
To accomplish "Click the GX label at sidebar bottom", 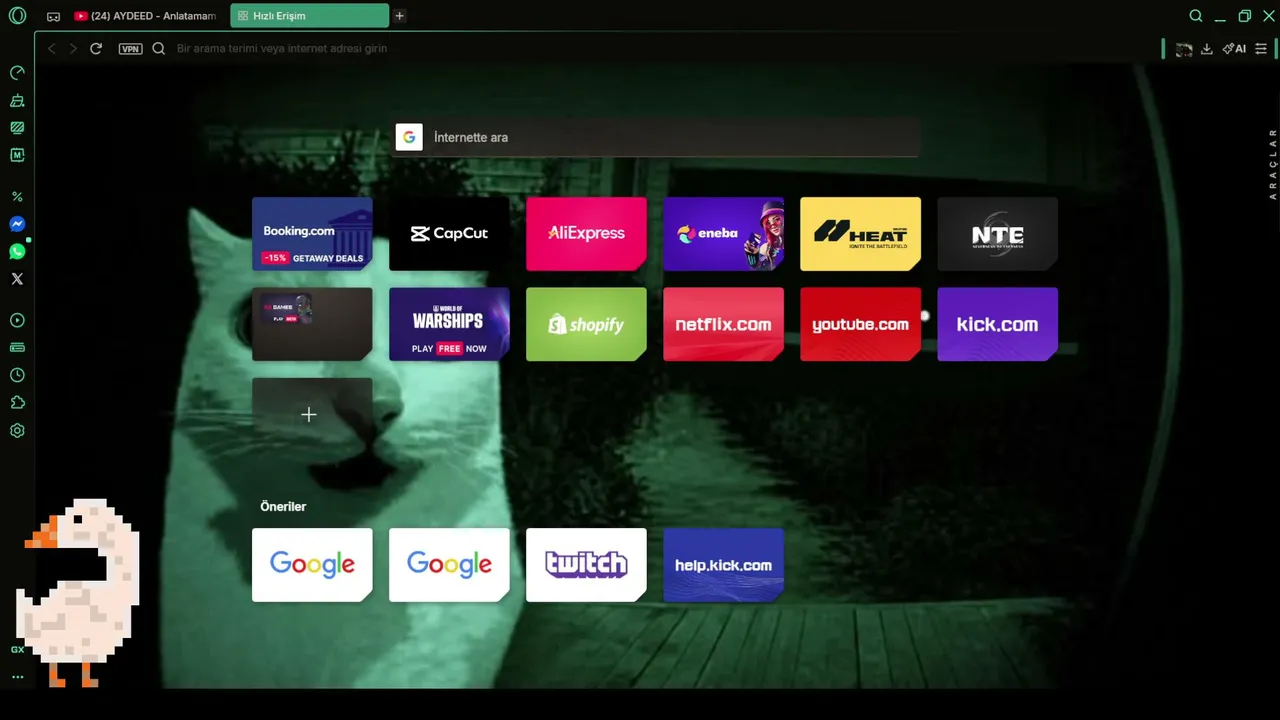I will 17,650.
